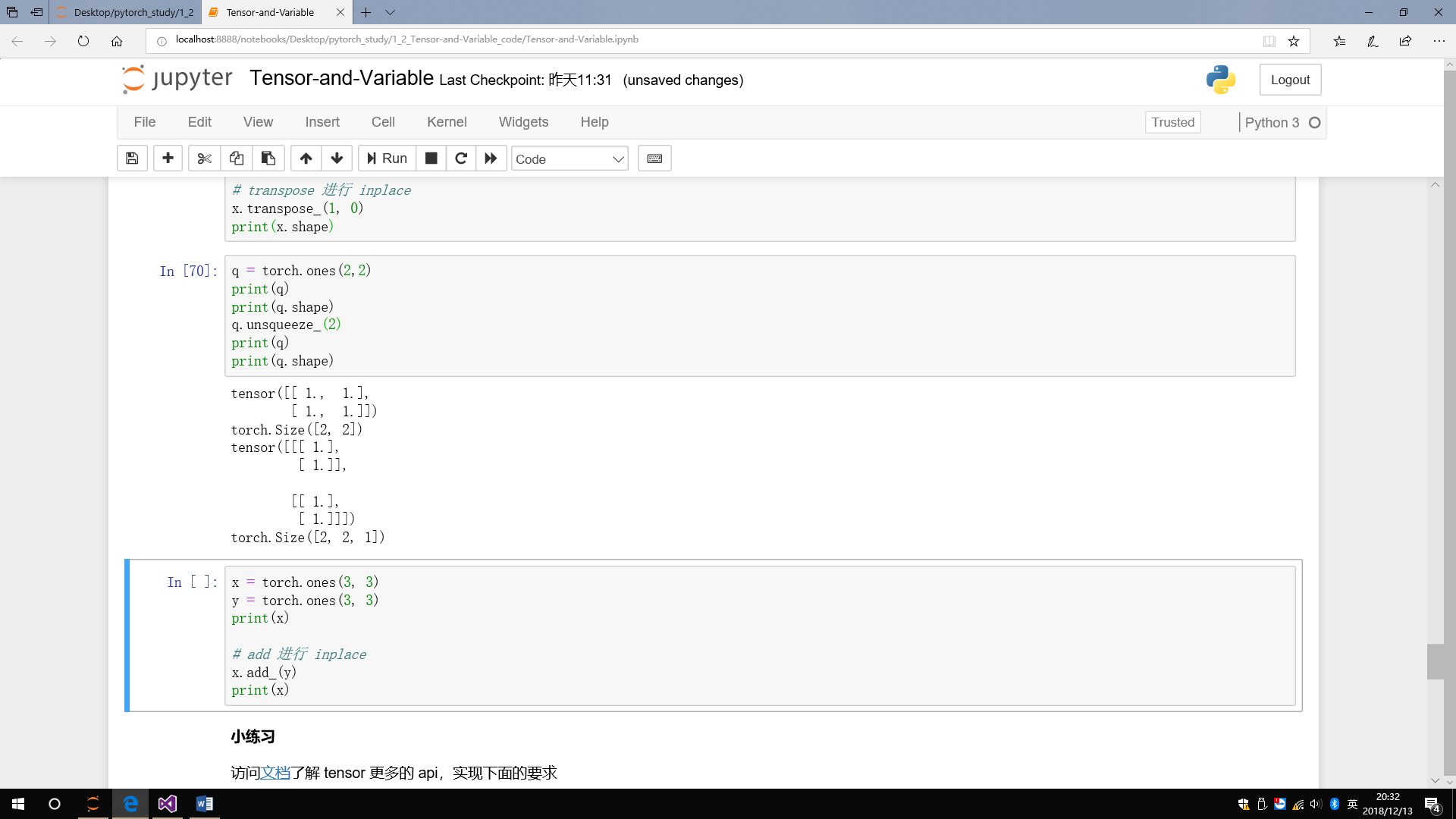
Task: Open the browser tab list chevron
Action: [x=390, y=12]
